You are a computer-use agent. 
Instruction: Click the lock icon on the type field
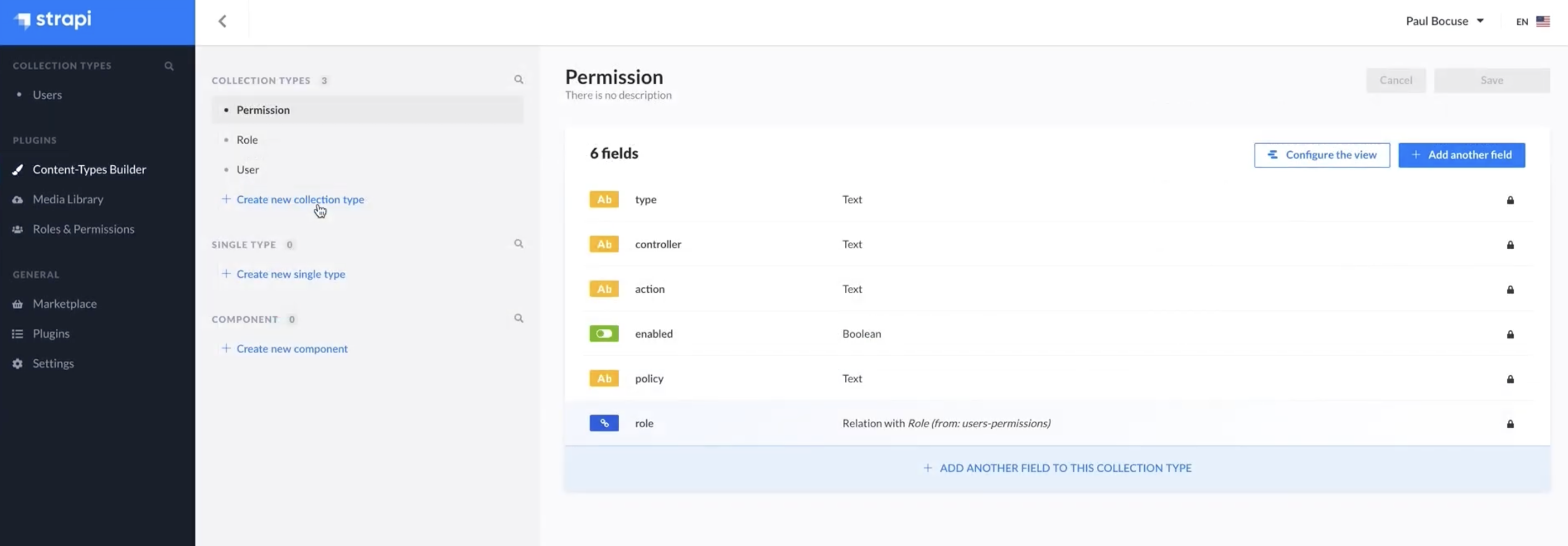pos(1511,201)
